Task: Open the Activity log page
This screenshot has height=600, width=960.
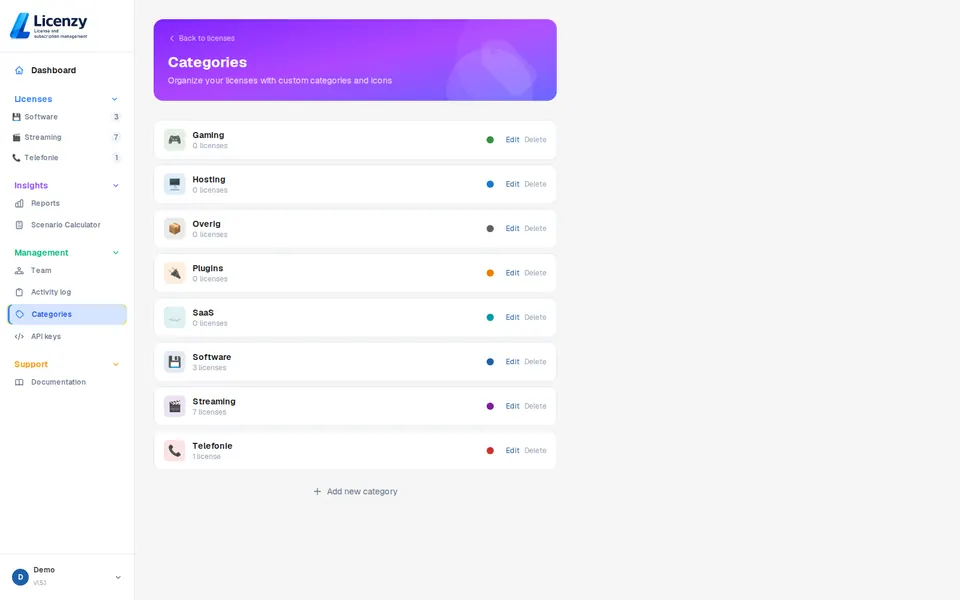Action: coord(67,293)
